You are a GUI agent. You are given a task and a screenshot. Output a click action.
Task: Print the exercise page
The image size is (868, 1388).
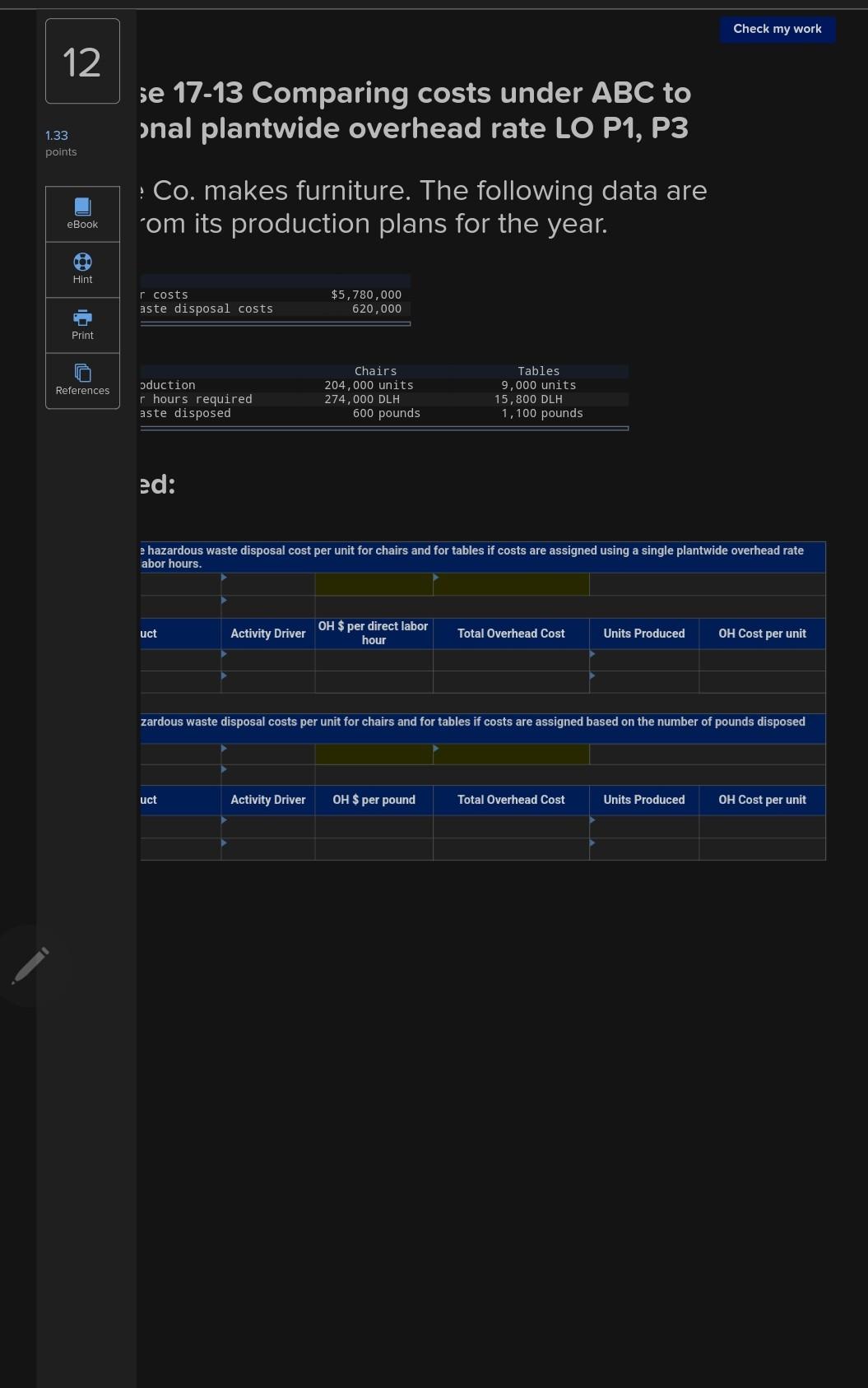(x=82, y=325)
